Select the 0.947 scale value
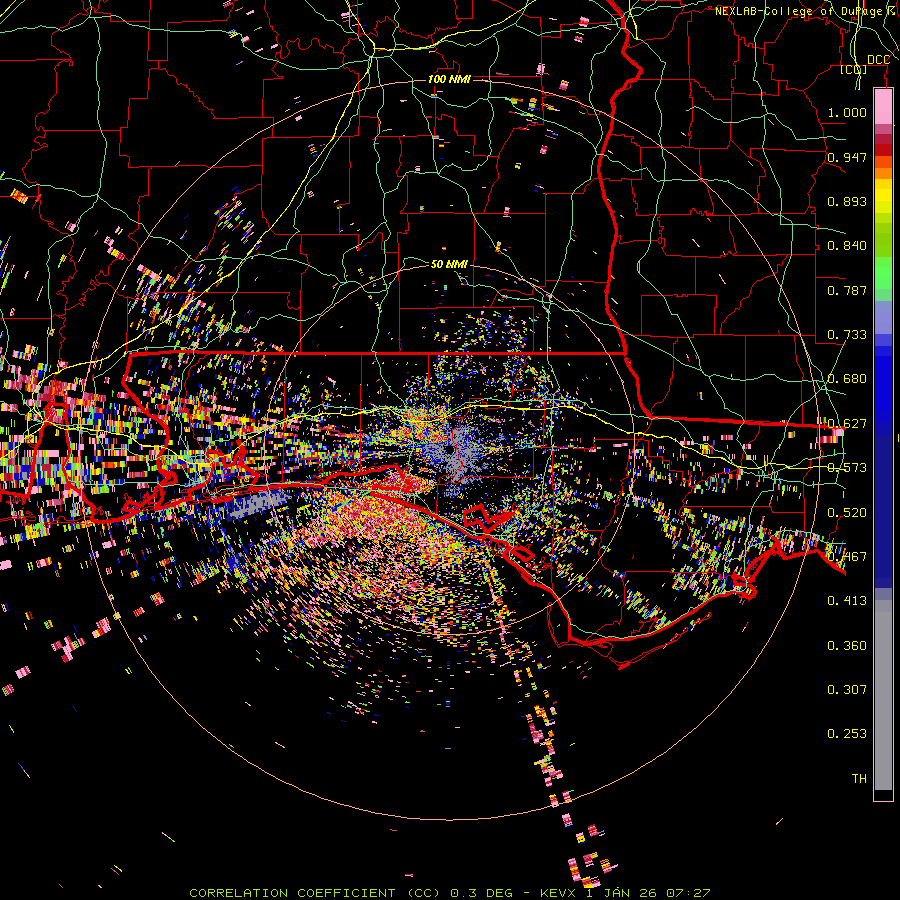This screenshot has height=900, width=900. (x=847, y=157)
